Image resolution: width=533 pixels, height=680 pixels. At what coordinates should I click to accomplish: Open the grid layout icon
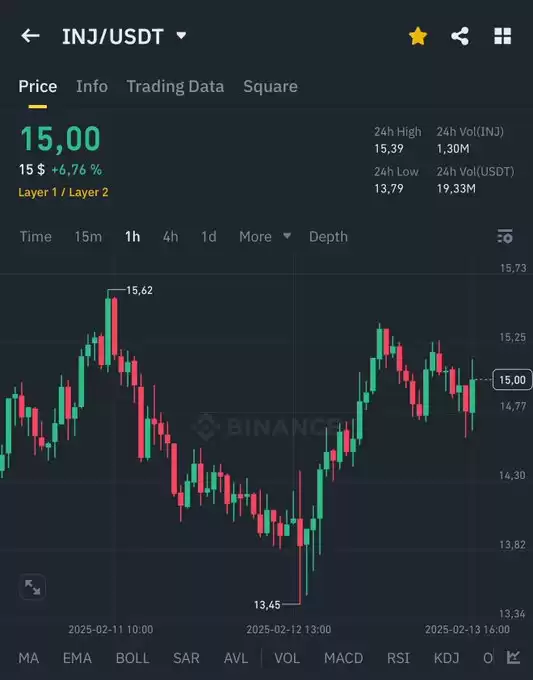[503, 36]
